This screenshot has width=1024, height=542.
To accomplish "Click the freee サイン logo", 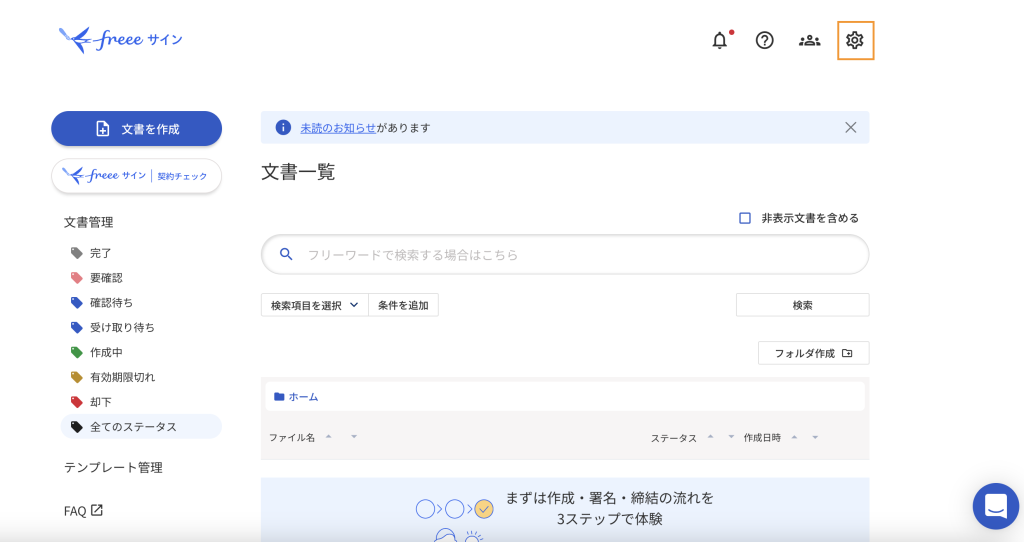I will [x=121, y=40].
